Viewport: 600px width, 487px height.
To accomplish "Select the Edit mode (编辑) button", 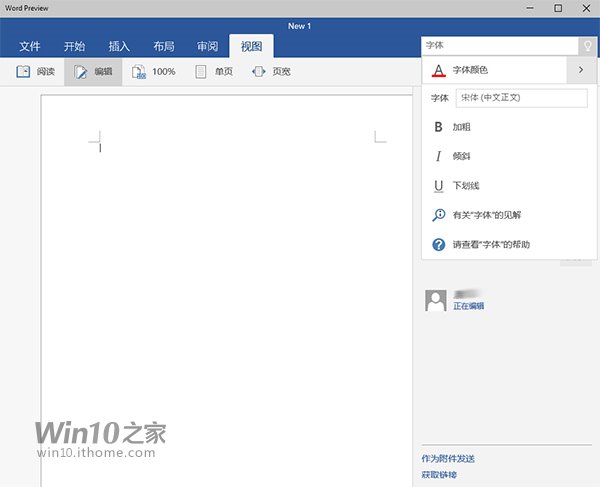I will tap(93, 72).
